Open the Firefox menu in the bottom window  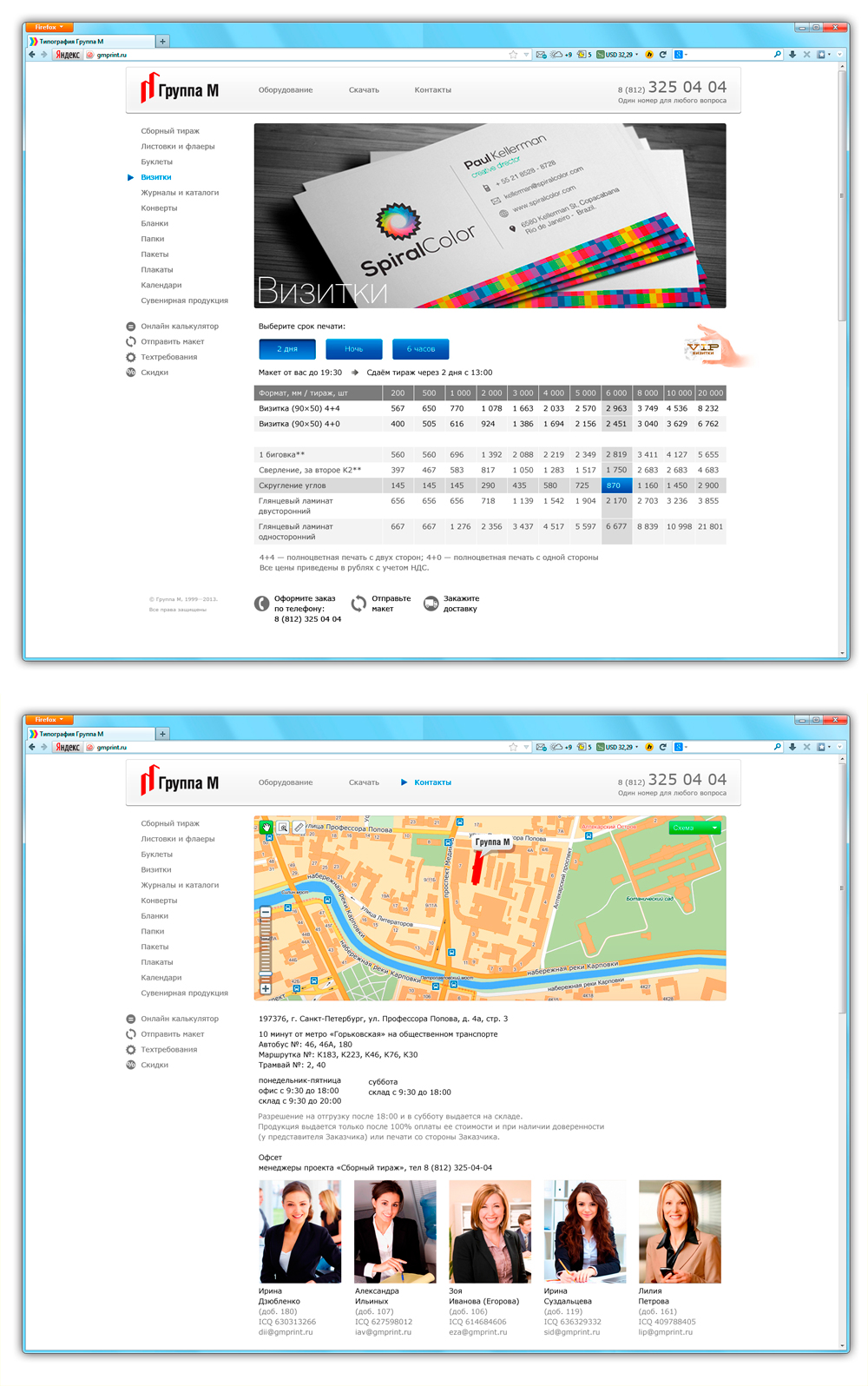pyautogui.click(x=49, y=719)
